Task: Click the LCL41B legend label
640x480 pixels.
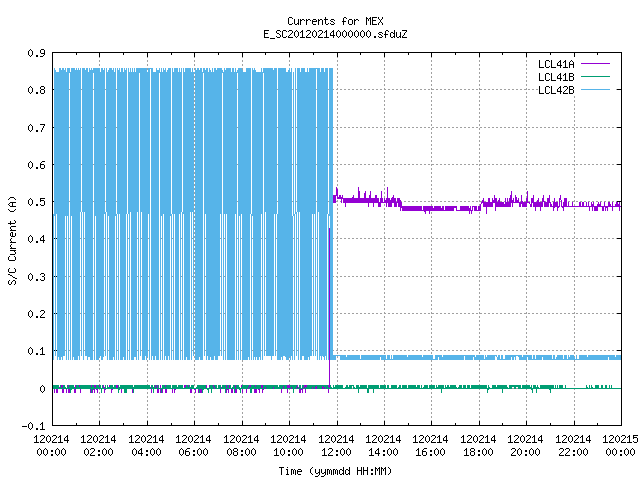Action: [556, 77]
